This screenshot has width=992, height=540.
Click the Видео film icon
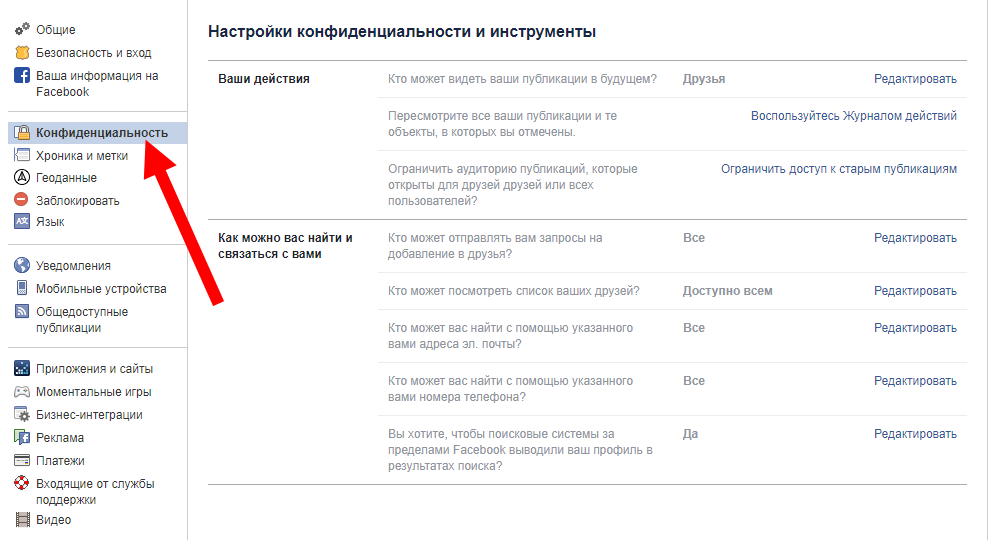pyautogui.click(x=22, y=520)
